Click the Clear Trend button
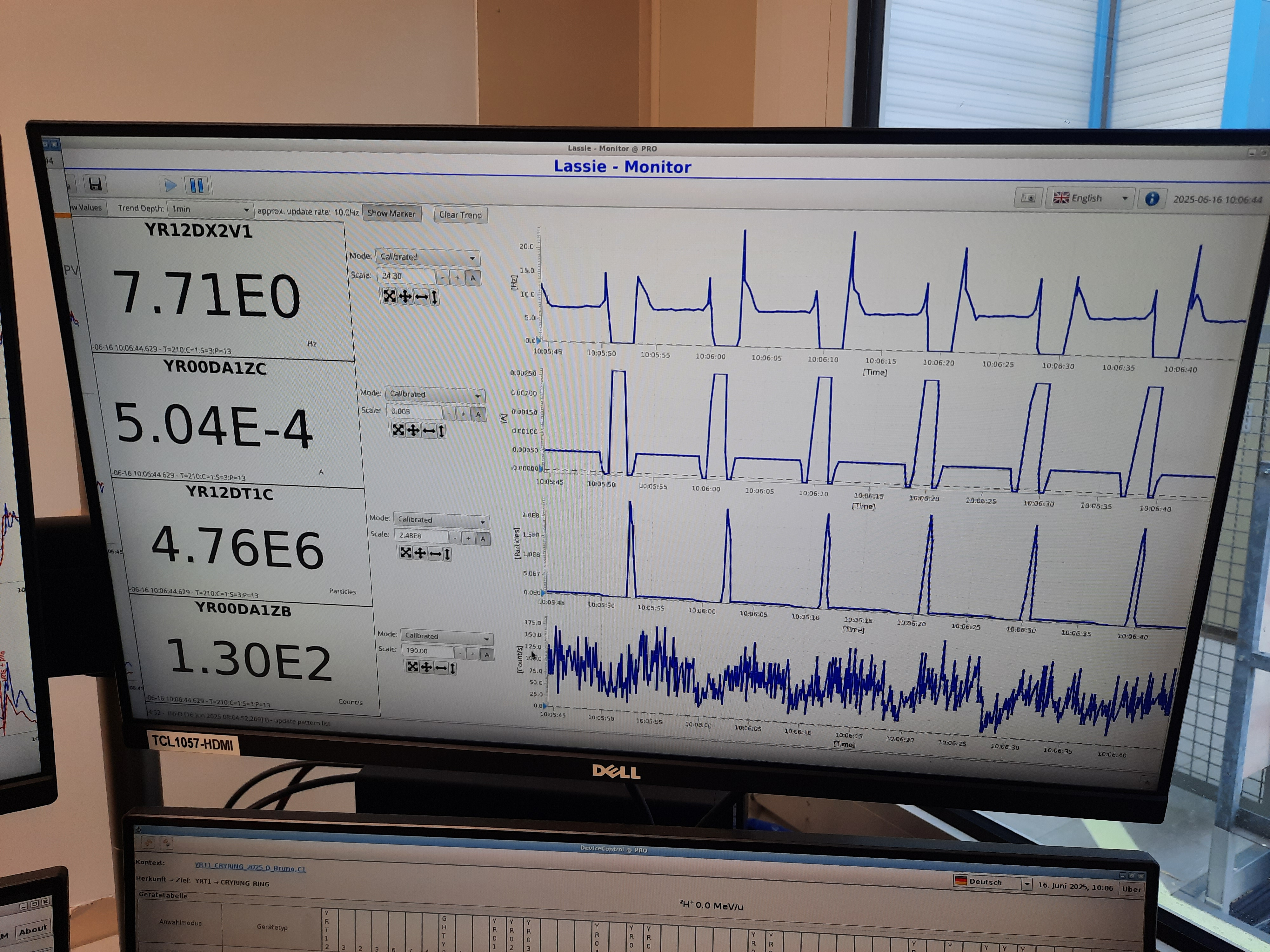1270x952 pixels. click(460, 215)
